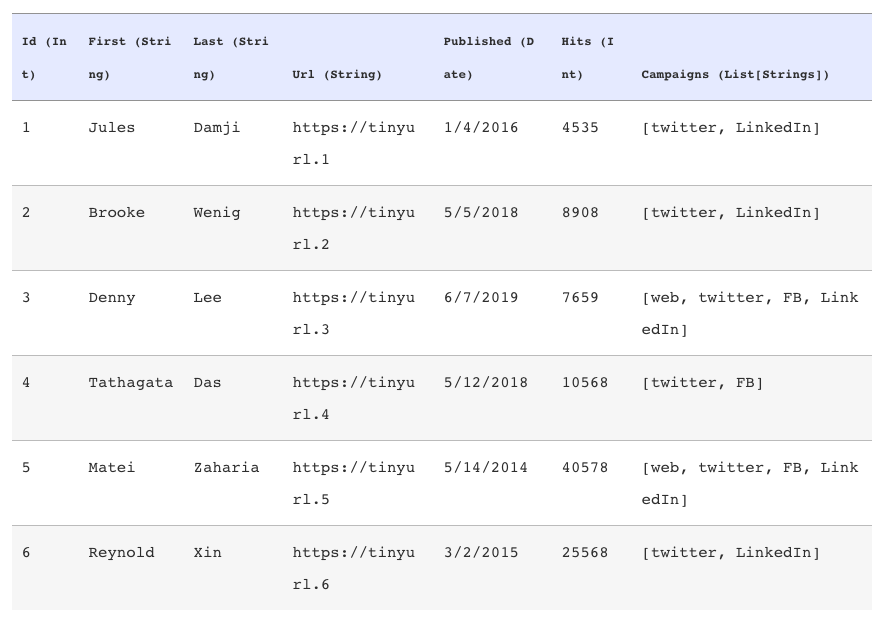Image resolution: width=894 pixels, height=620 pixels.
Task: Select the published date 6/7/2019
Action: (x=481, y=298)
